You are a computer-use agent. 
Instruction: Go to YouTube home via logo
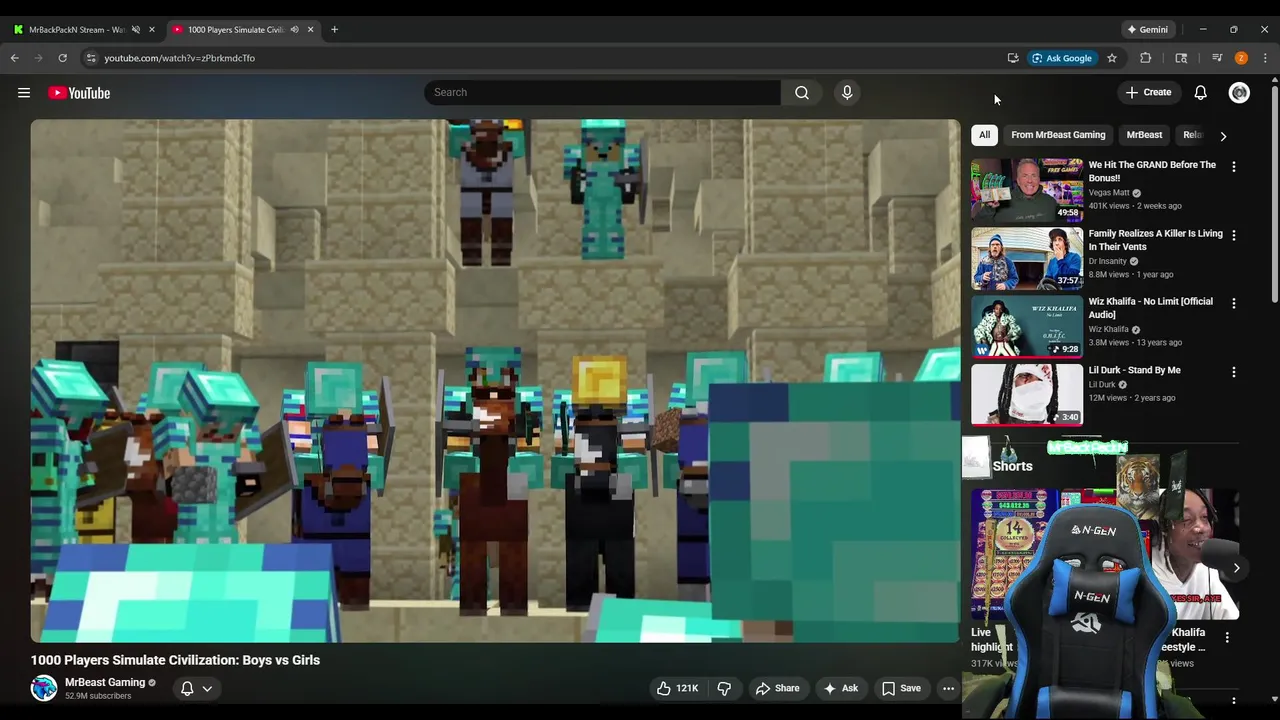point(79,93)
